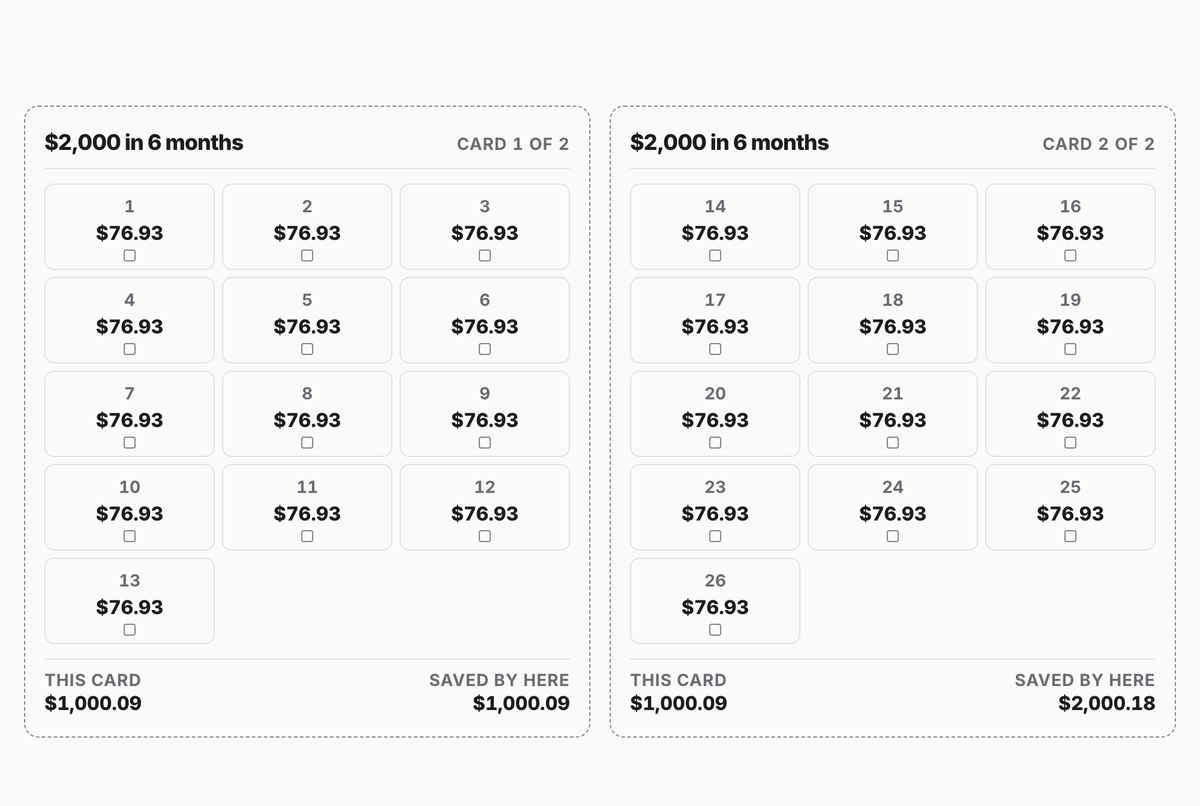Check off deposit 24

893,536
